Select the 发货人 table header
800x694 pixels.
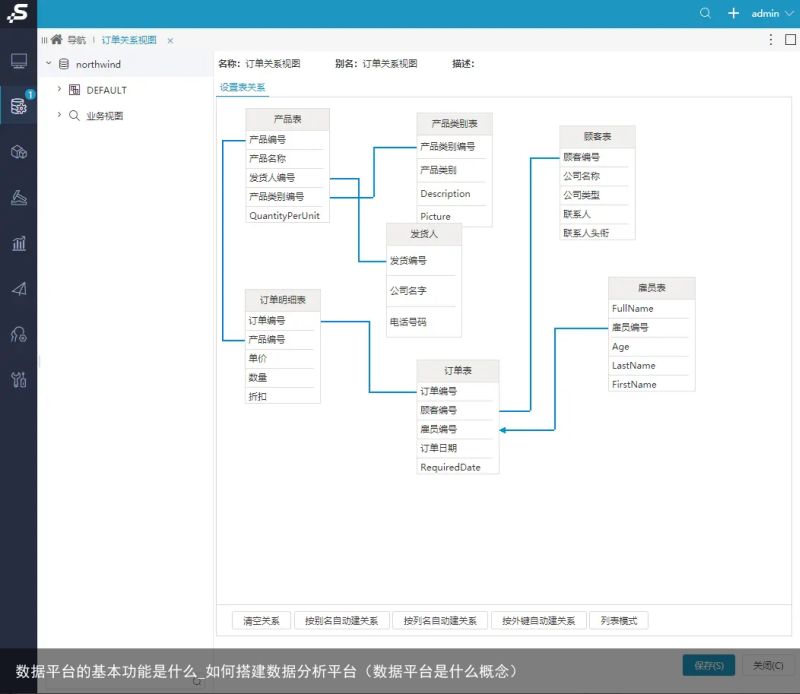pyautogui.click(x=423, y=234)
